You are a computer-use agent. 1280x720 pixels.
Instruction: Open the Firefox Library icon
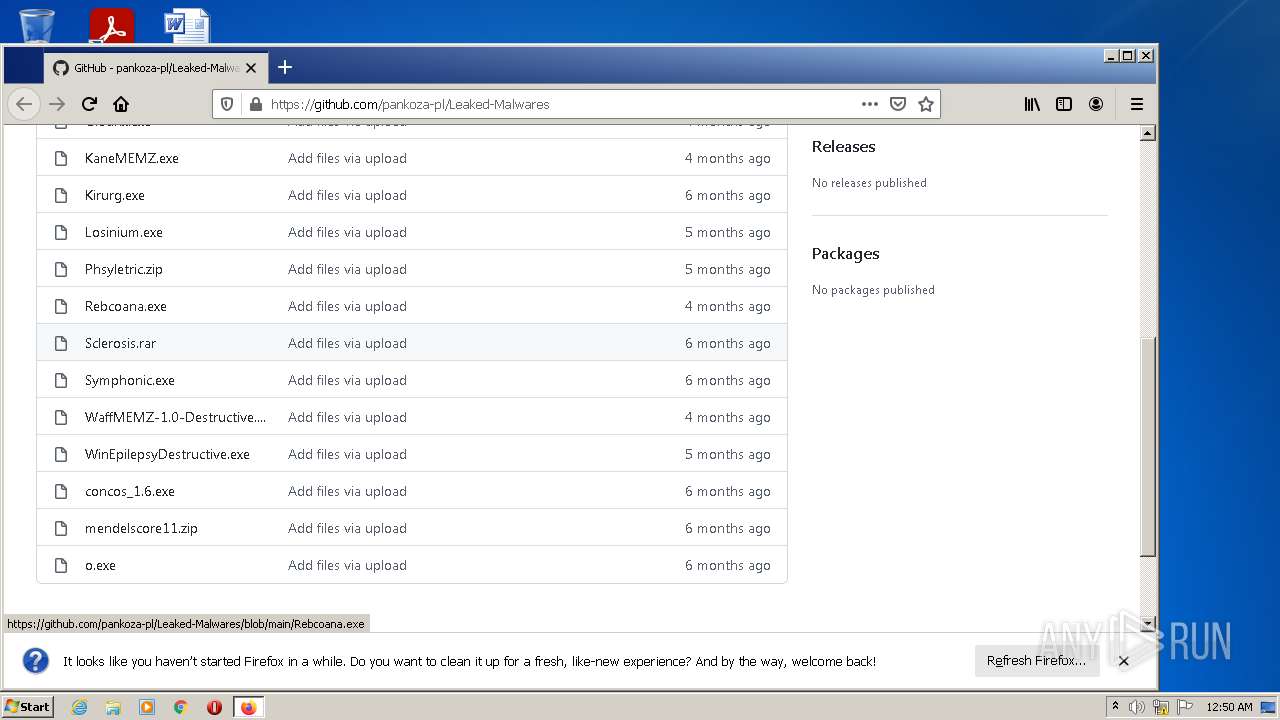click(x=1032, y=104)
